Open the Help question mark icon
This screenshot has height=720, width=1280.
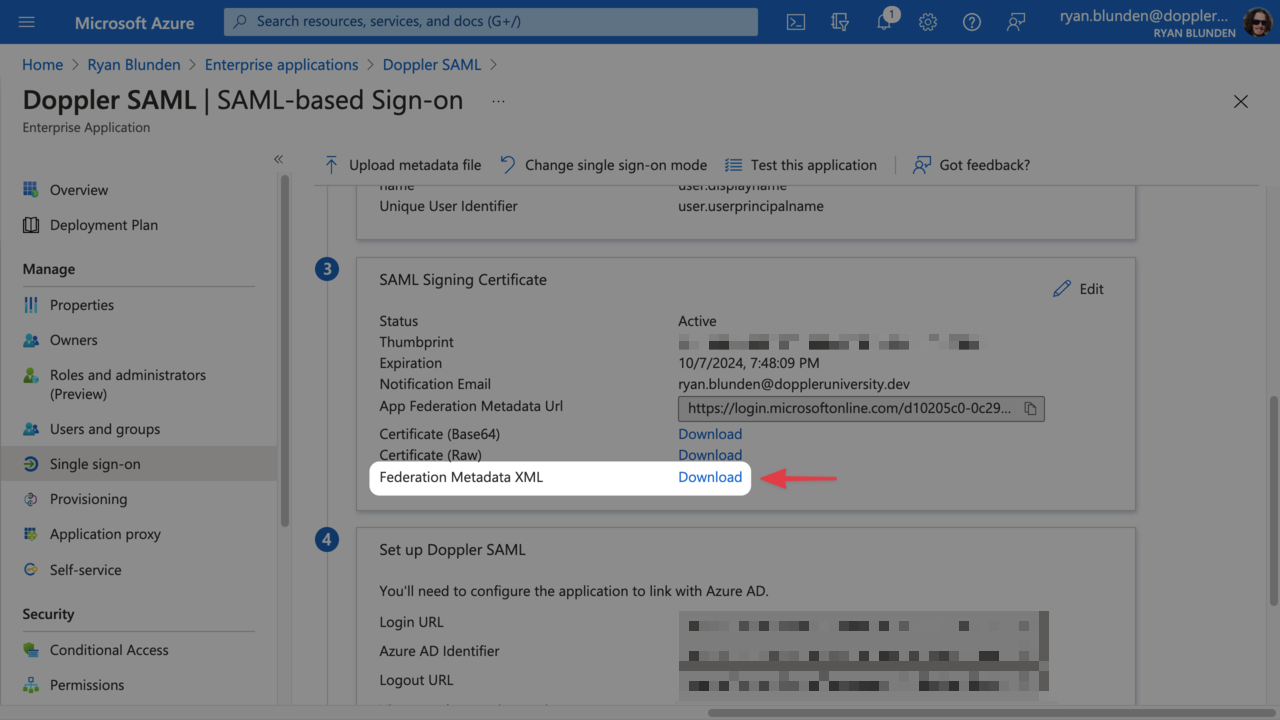[972, 22]
